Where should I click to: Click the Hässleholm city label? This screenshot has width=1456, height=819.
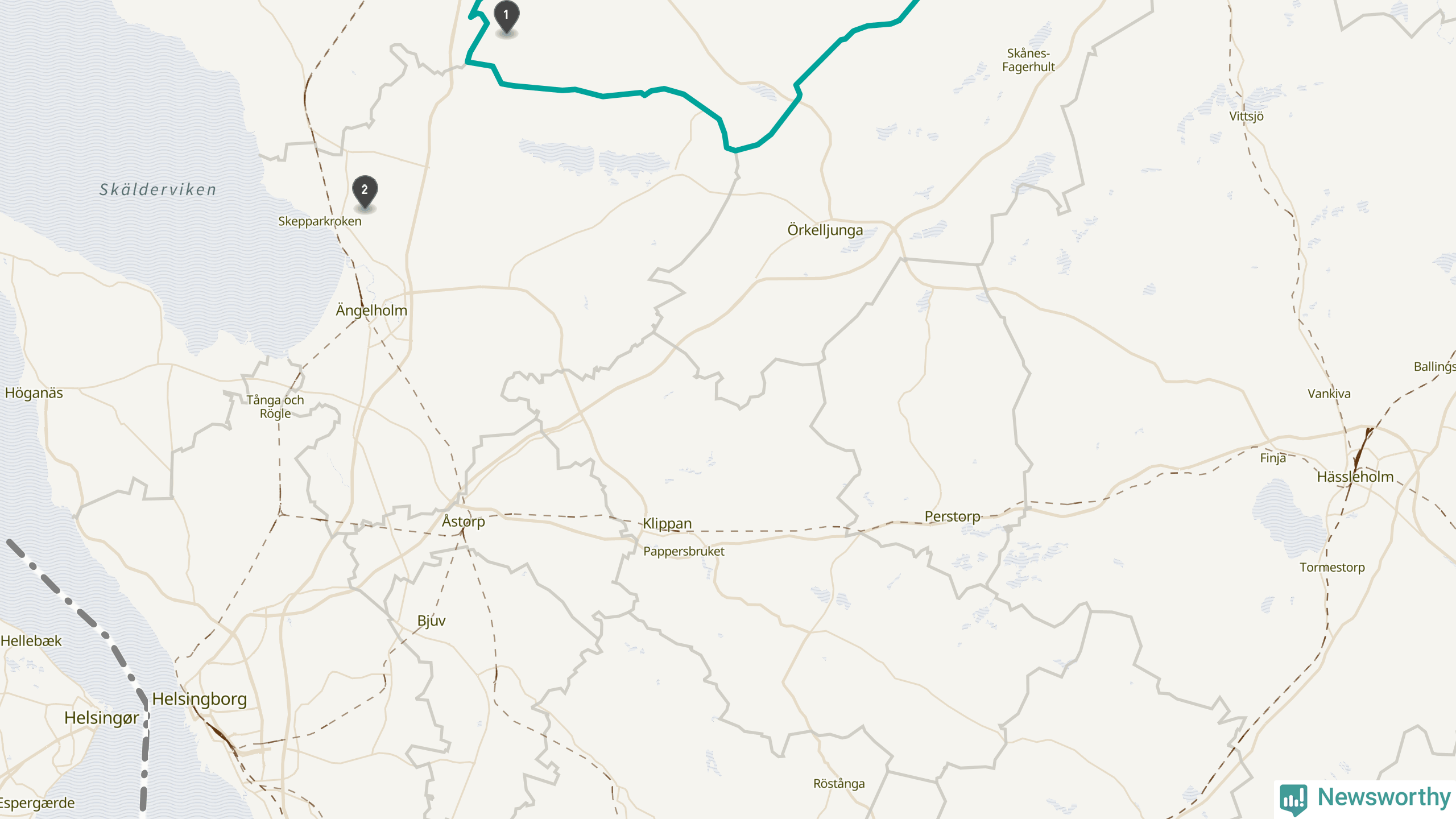[1355, 477]
